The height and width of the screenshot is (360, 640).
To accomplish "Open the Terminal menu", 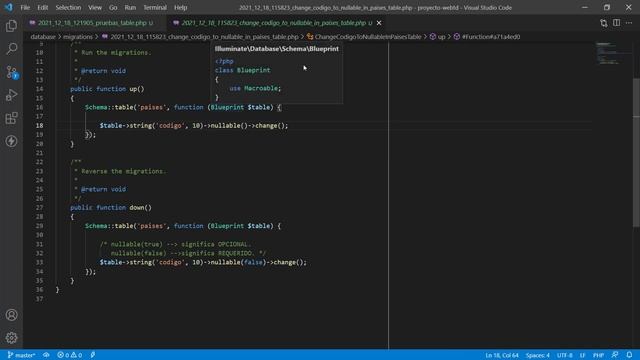I will 155,7.
